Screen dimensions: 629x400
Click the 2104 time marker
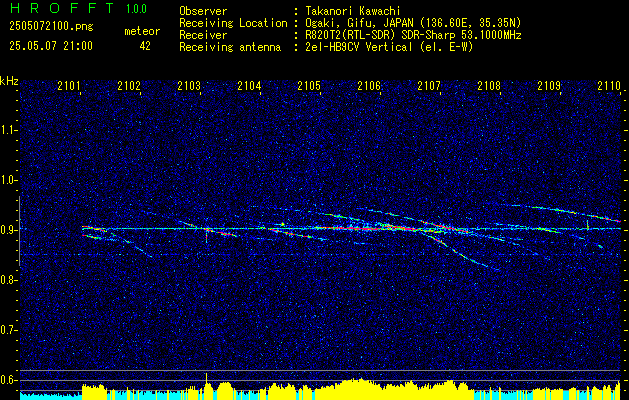pos(249,85)
